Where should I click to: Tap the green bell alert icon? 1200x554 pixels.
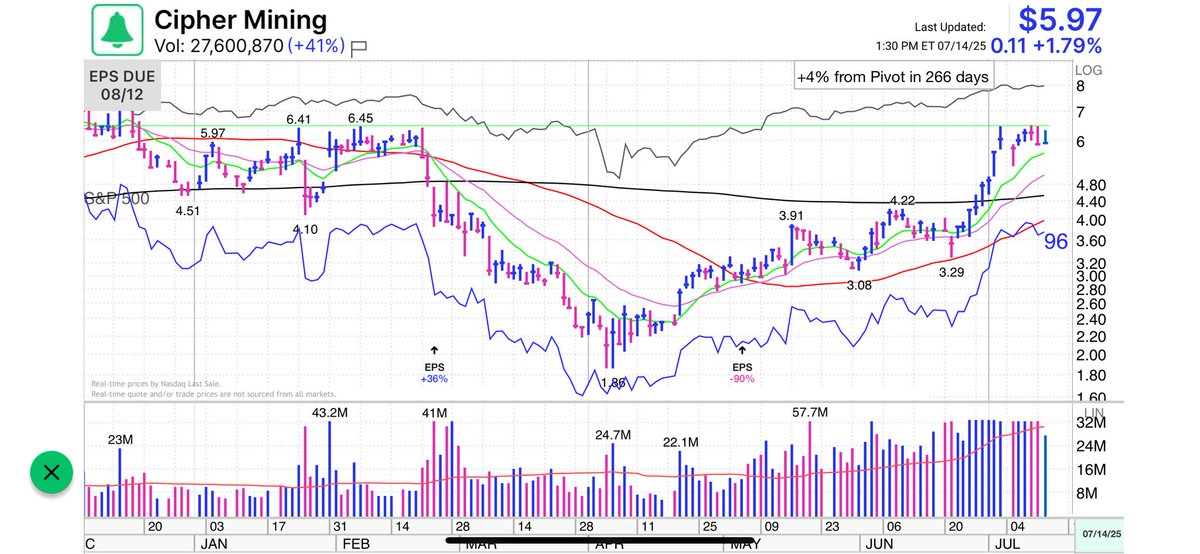[117, 29]
